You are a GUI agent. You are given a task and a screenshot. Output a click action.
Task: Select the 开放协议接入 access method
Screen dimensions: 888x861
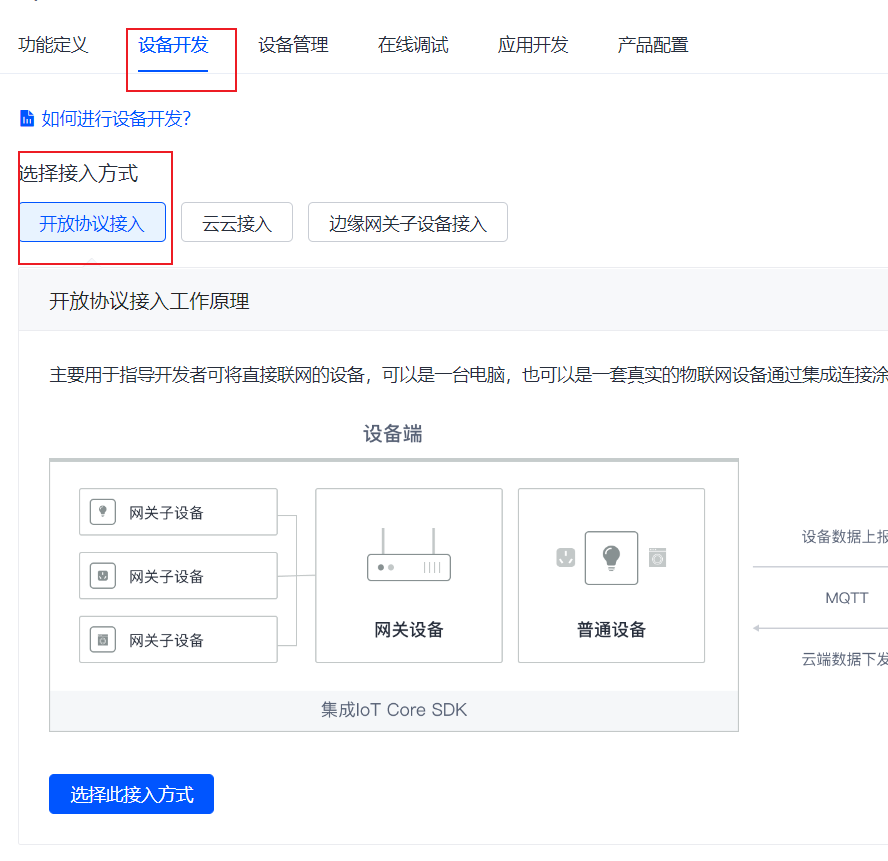click(x=92, y=223)
